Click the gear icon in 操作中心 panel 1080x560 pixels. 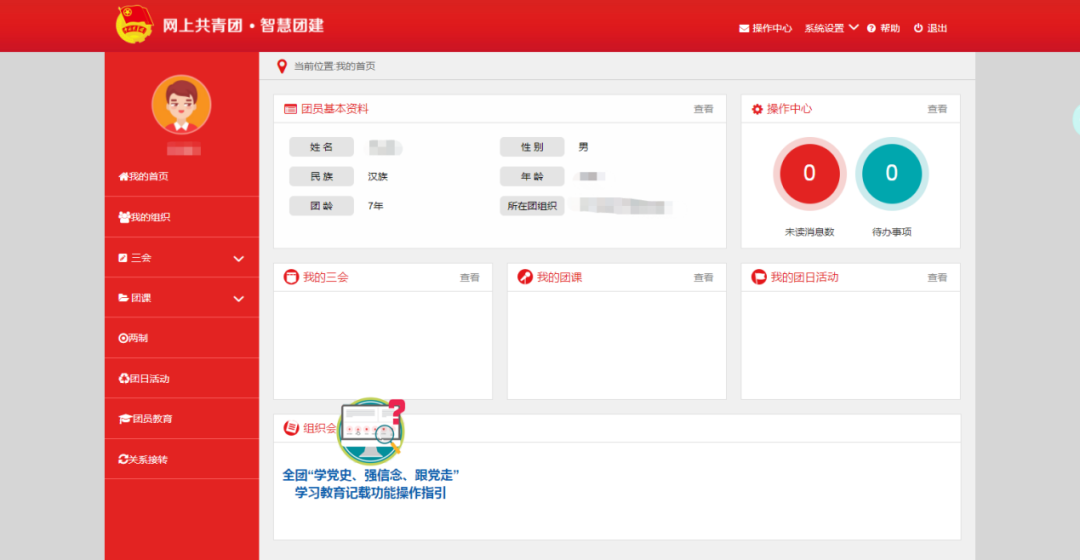pos(757,109)
